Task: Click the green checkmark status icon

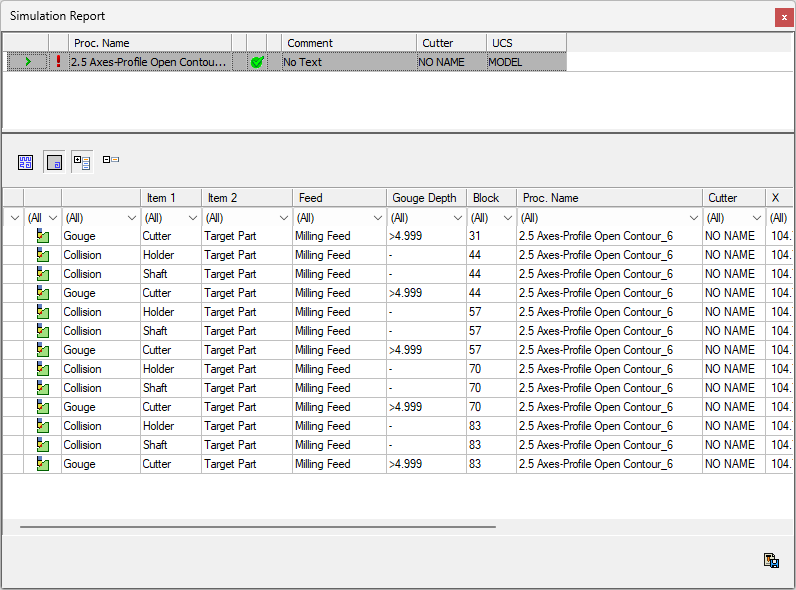Action: 257,62
